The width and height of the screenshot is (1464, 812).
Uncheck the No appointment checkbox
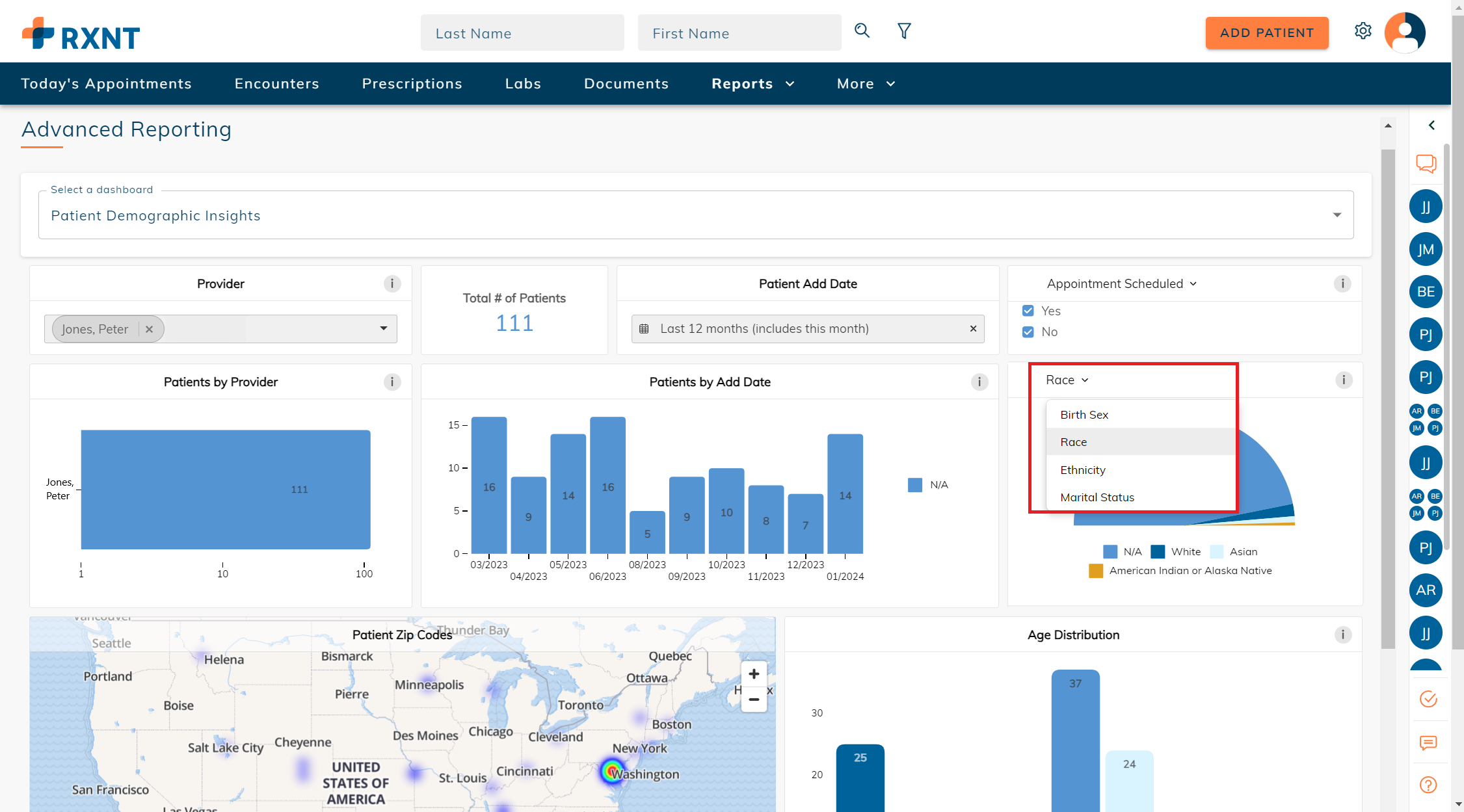tap(1028, 332)
